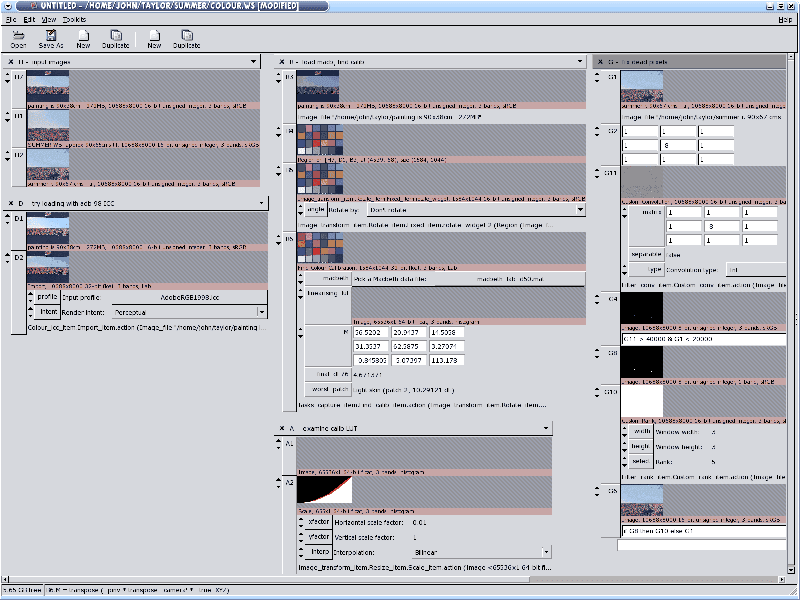Click the first New toolbar icon
Image resolution: width=800 pixels, height=600 pixels.
83,39
